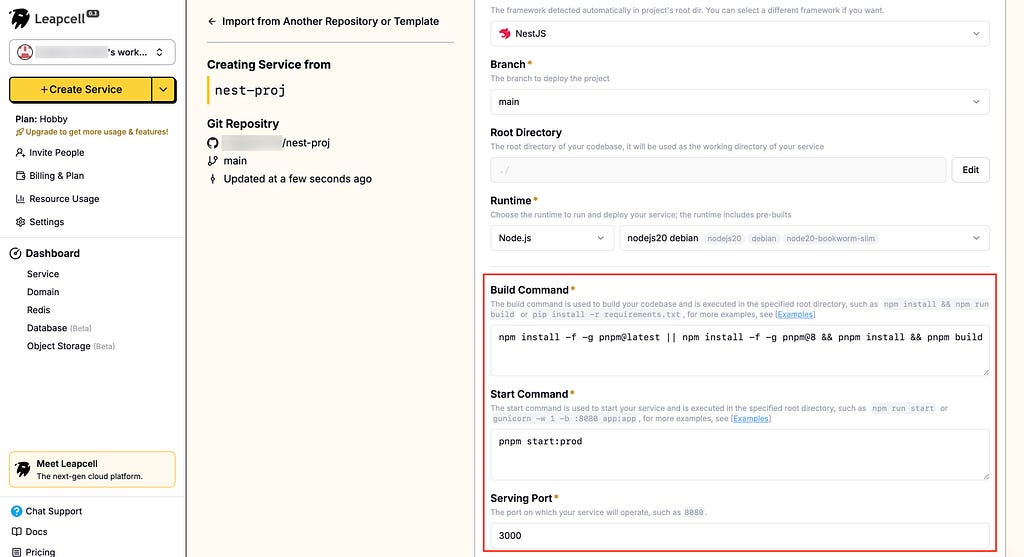Screen dimensions: 1024x557
Task: Open Chat Support help icon
Action: [x=16, y=511]
